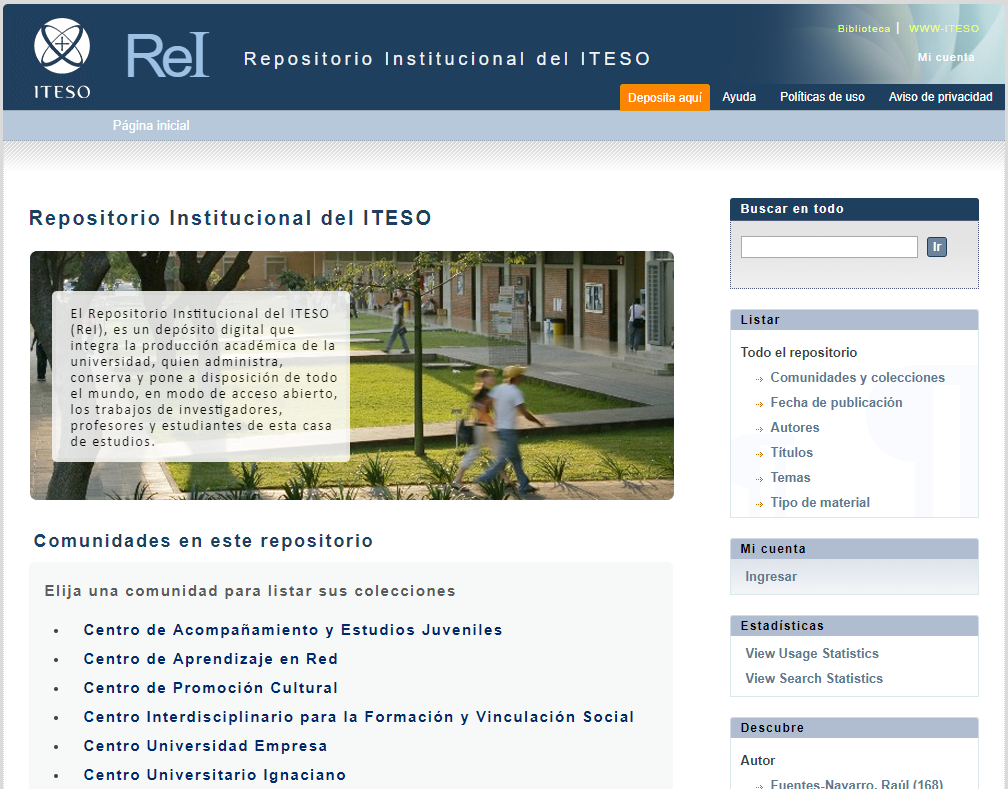Click the Deposita aquí button
Screen dimensions: 1008x789
(665, 97)
